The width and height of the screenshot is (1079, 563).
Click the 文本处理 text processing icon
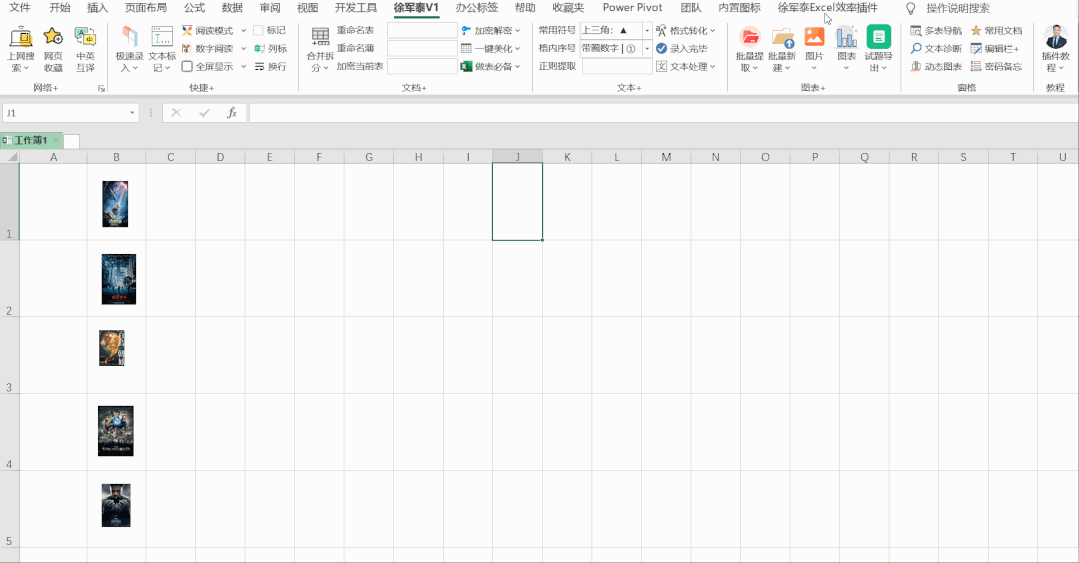point(661,66)
